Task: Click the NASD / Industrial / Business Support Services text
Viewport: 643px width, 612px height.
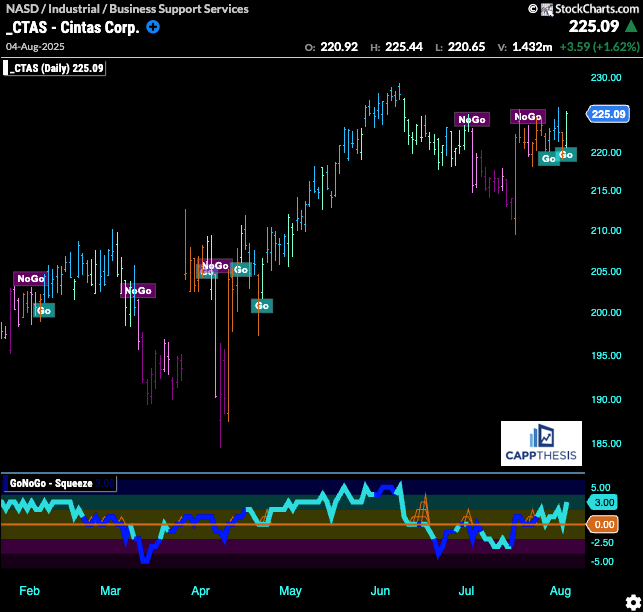Action: pyautogui.click(x=128, y=9)
